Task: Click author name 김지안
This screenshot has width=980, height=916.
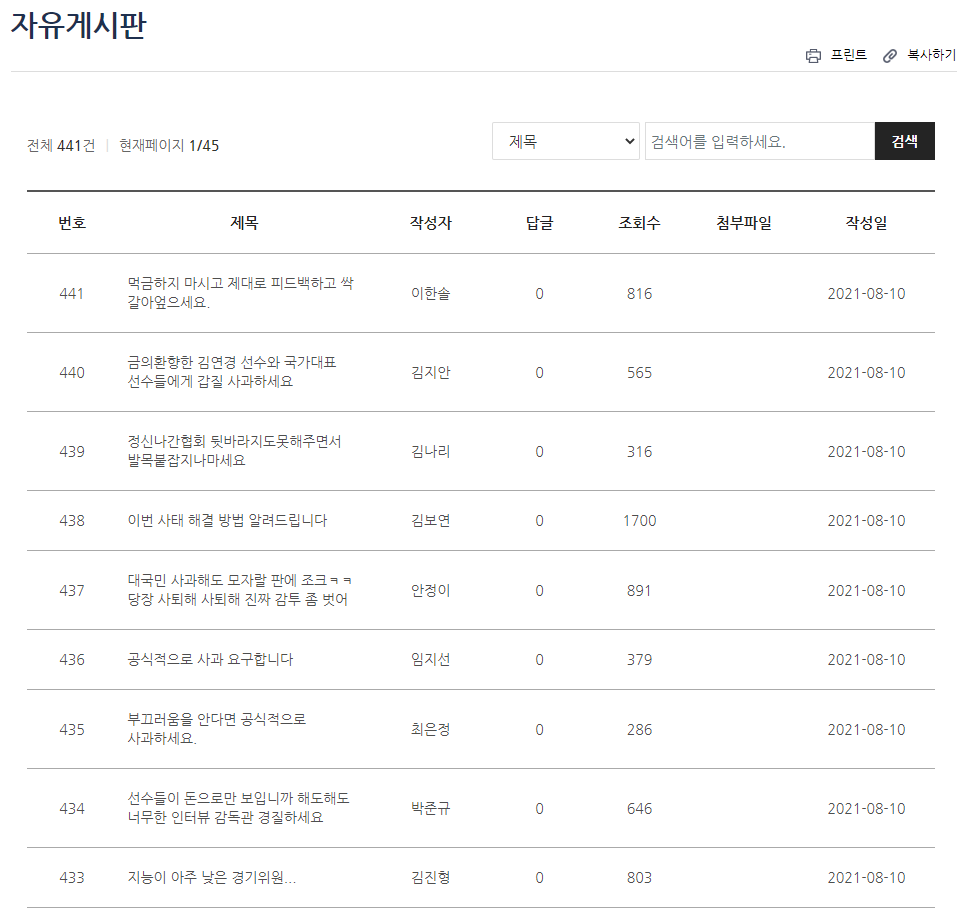Action: (431, 372)
